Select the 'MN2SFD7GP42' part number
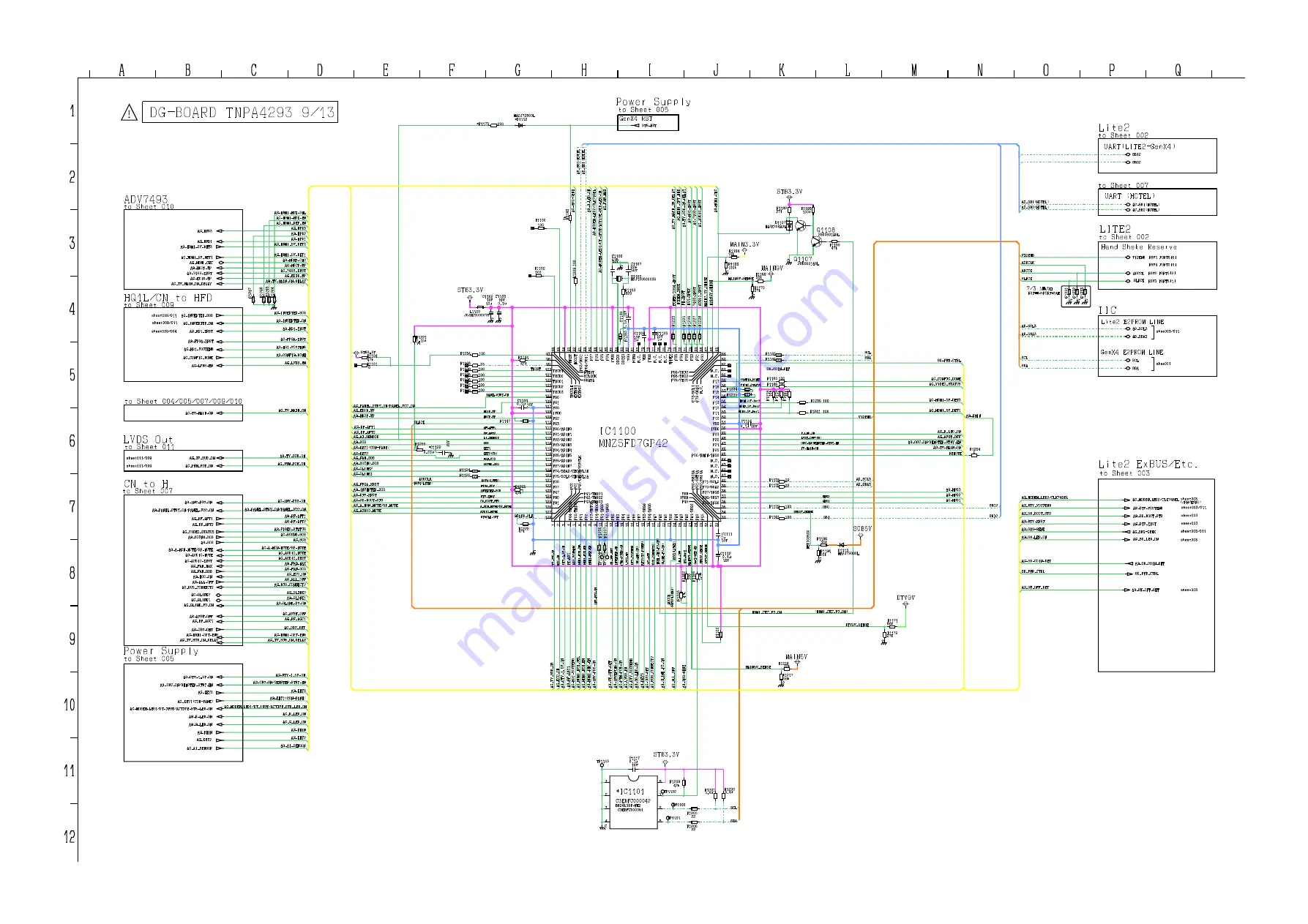Image resolution: width=1308 pixels, height=924 pixels. tap(633, 443)
